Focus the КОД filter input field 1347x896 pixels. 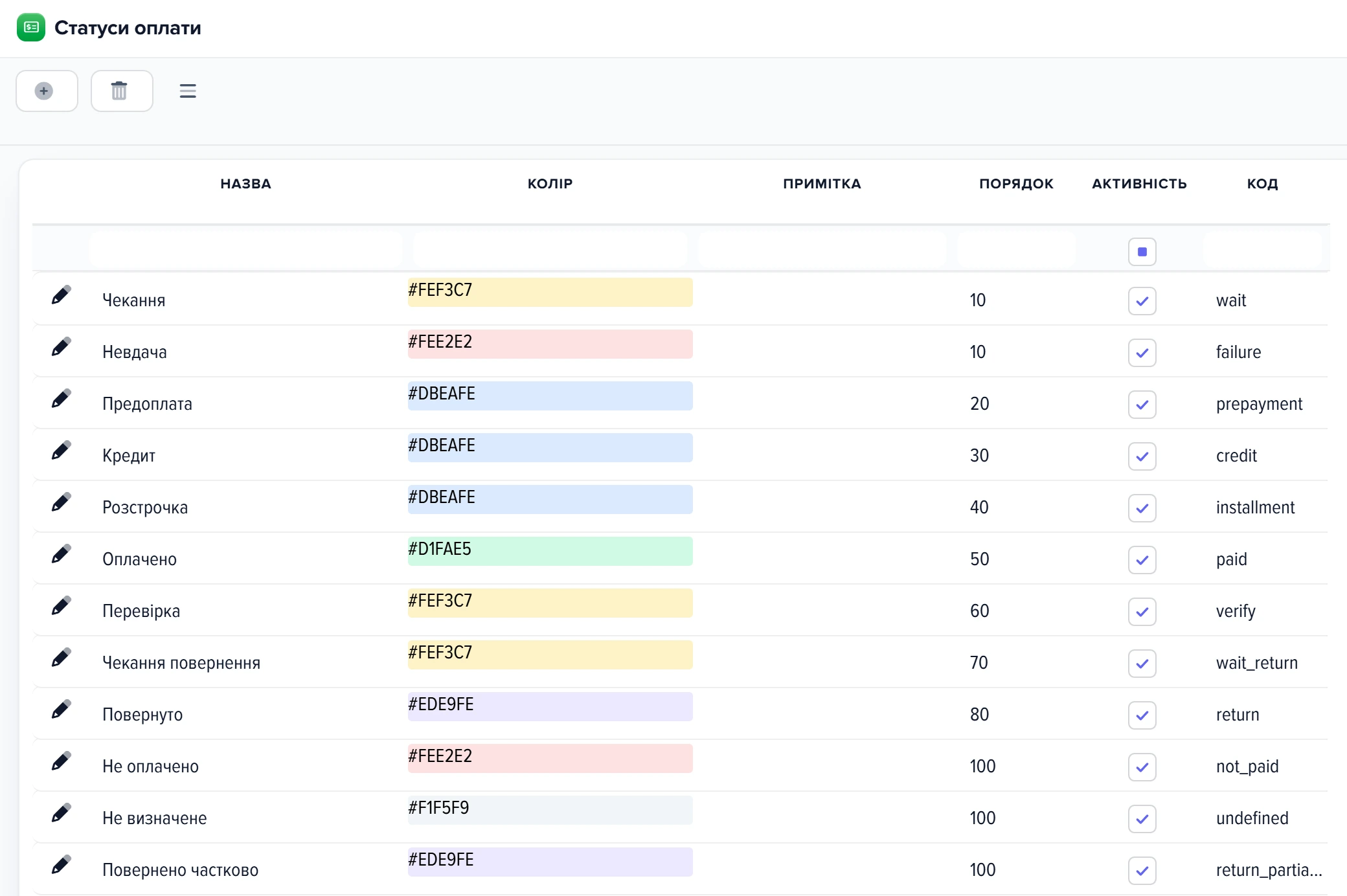tap(1262, 249)
